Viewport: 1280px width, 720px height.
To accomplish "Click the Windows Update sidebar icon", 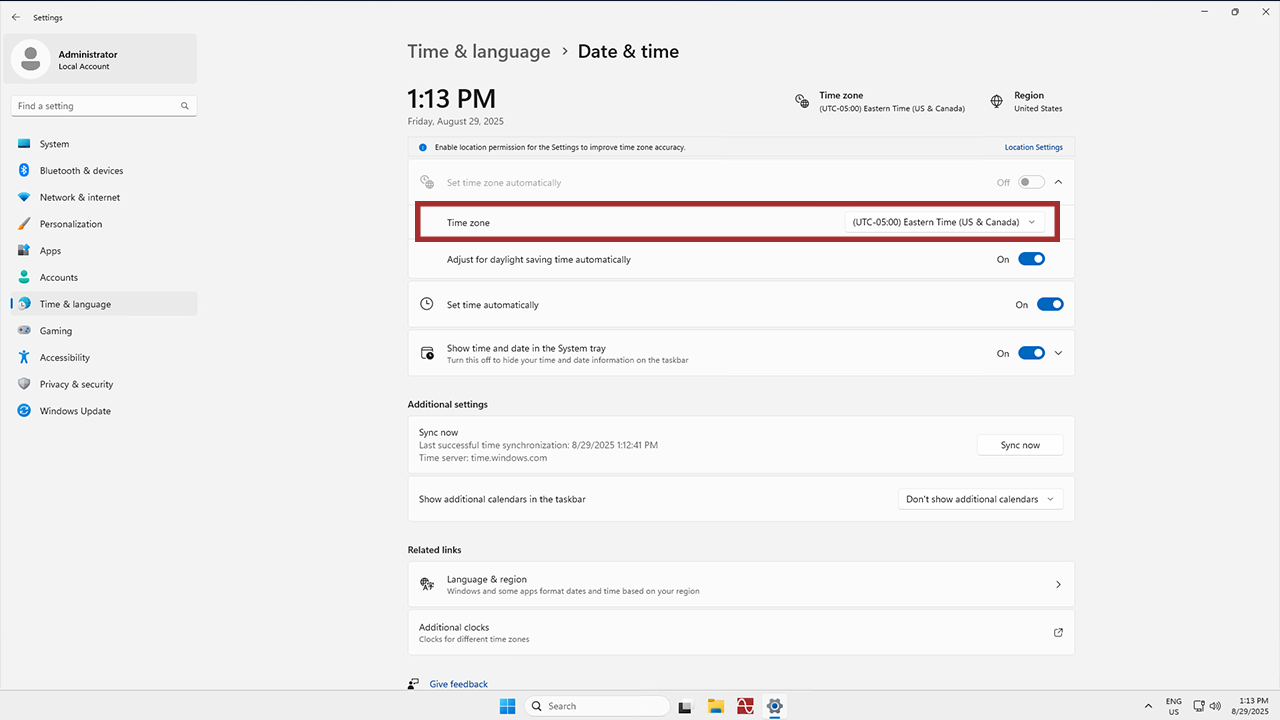I will click(x=24, y=411).
